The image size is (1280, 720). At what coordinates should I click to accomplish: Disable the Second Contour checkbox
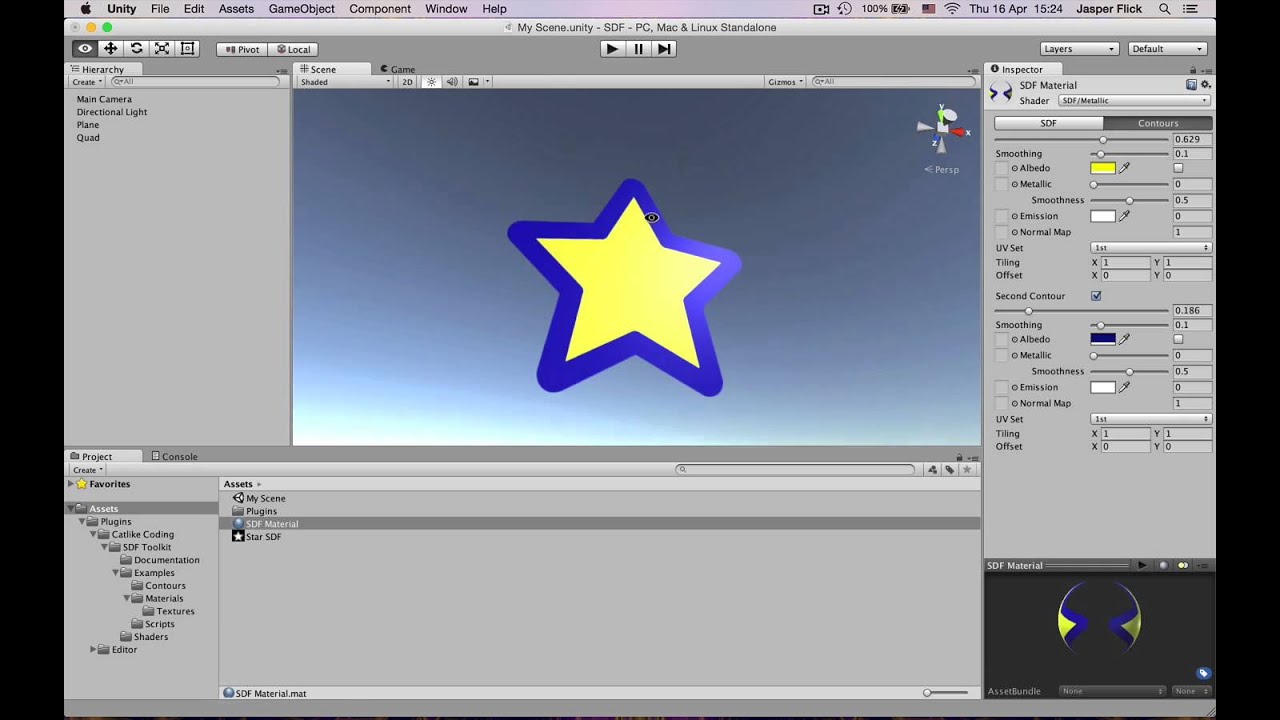click(x=1098, y=295)
